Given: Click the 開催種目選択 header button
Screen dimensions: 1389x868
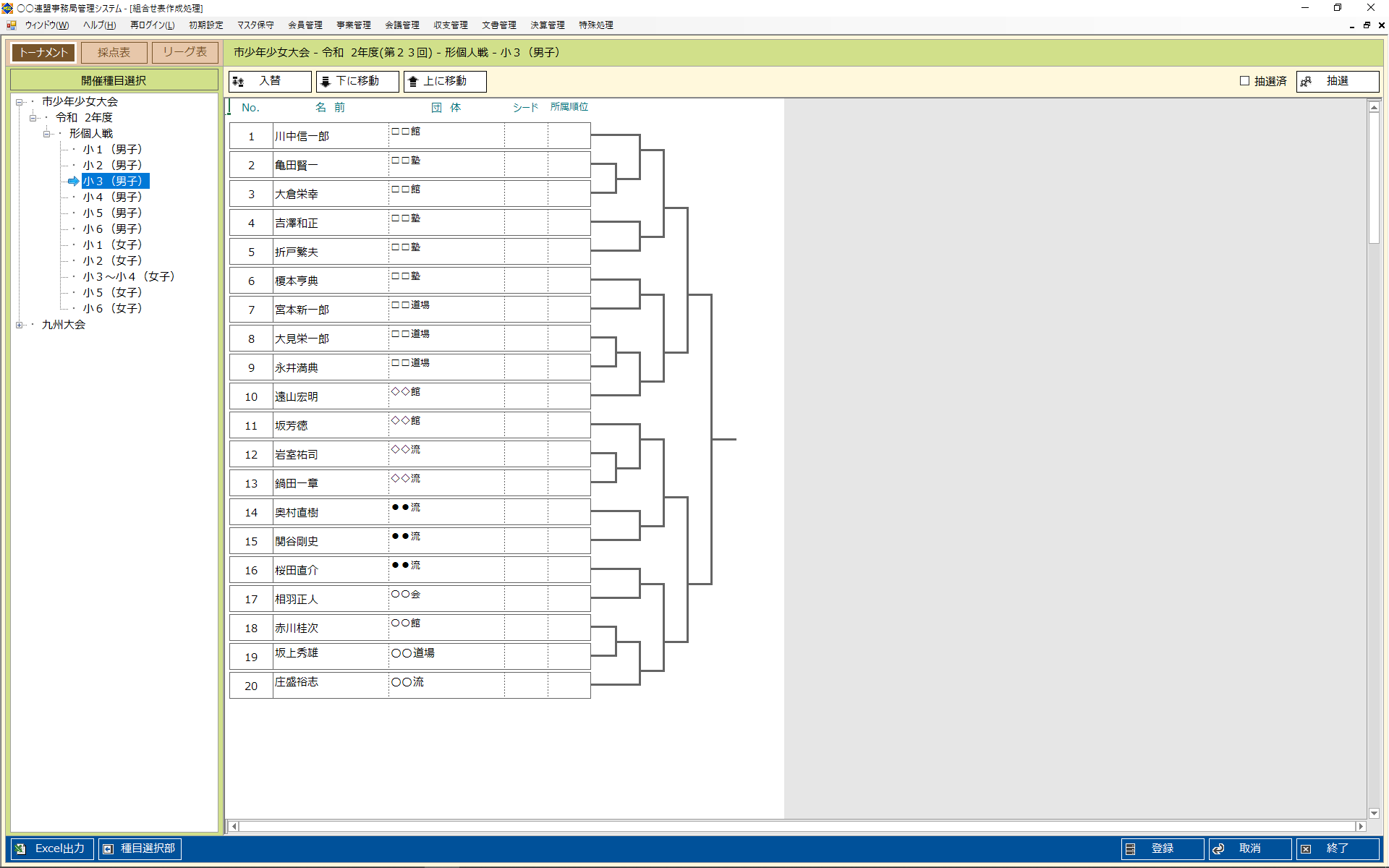Looking at the screenshot, I should [114, 80].
